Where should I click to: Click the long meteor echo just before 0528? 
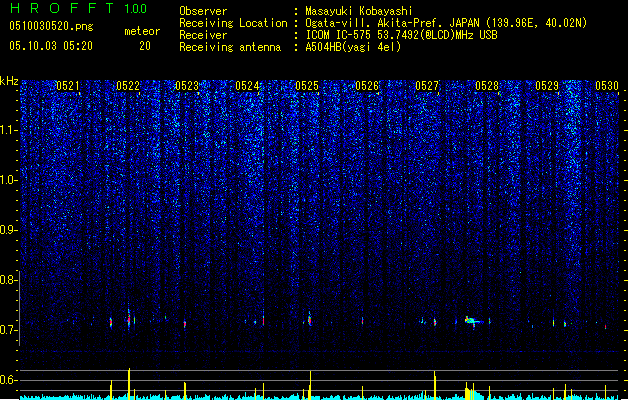[473, 321]
